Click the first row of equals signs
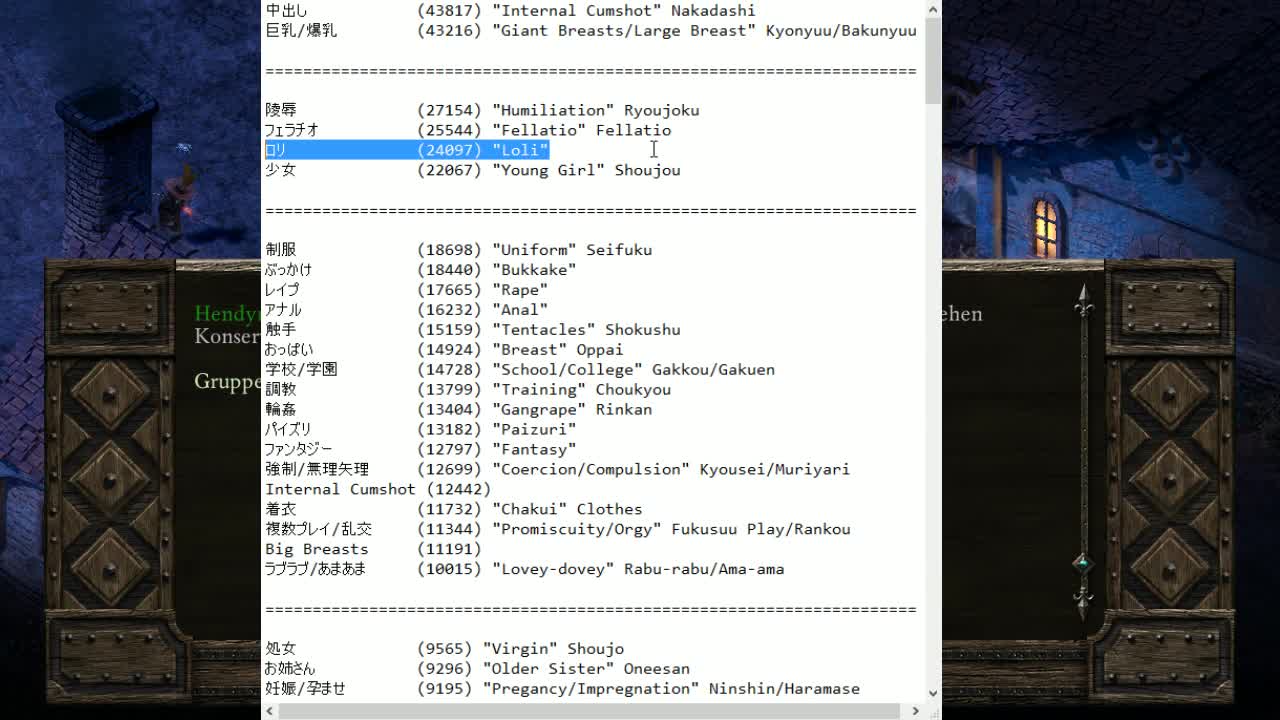Screen dimensions: 1280x720 click(590, 71)
